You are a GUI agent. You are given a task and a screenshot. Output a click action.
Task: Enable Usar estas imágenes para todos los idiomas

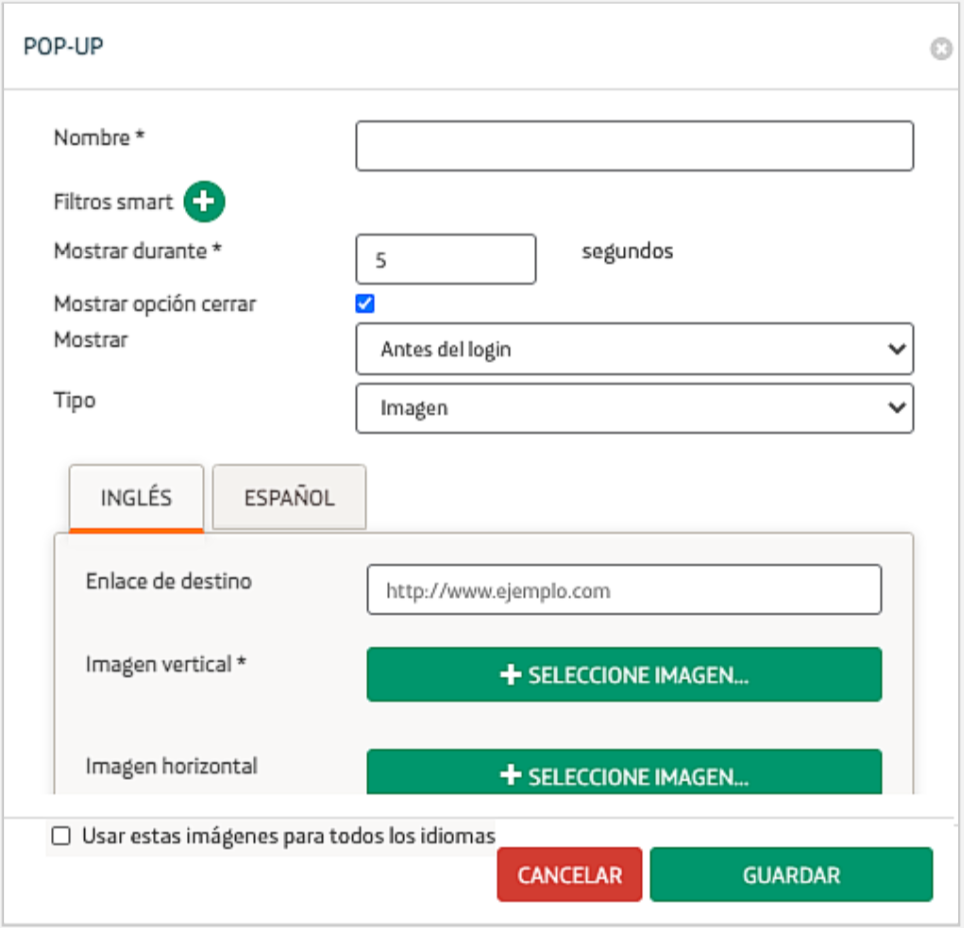tap(62, 836)
